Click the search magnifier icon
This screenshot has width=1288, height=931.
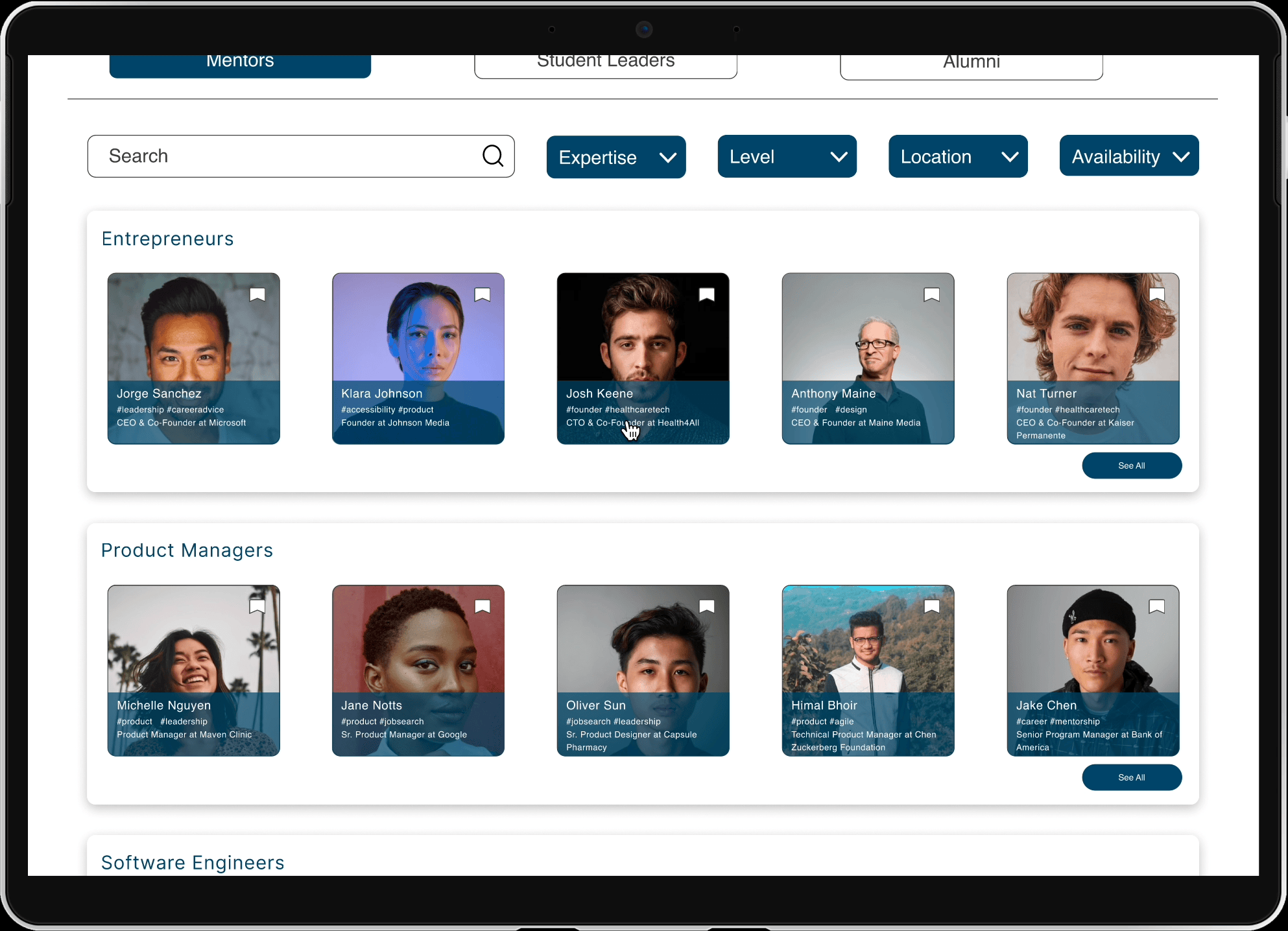pyautogui.click(x=493, y=156)
